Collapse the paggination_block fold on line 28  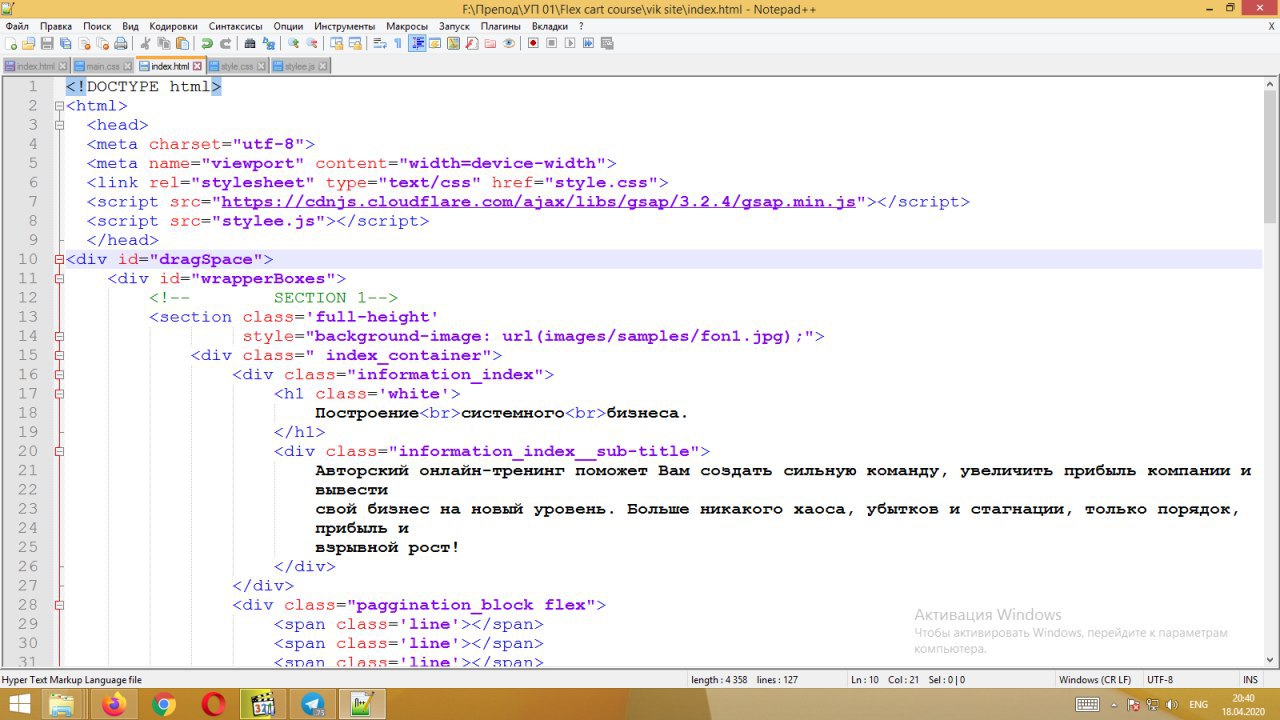(x=60, y=605)
